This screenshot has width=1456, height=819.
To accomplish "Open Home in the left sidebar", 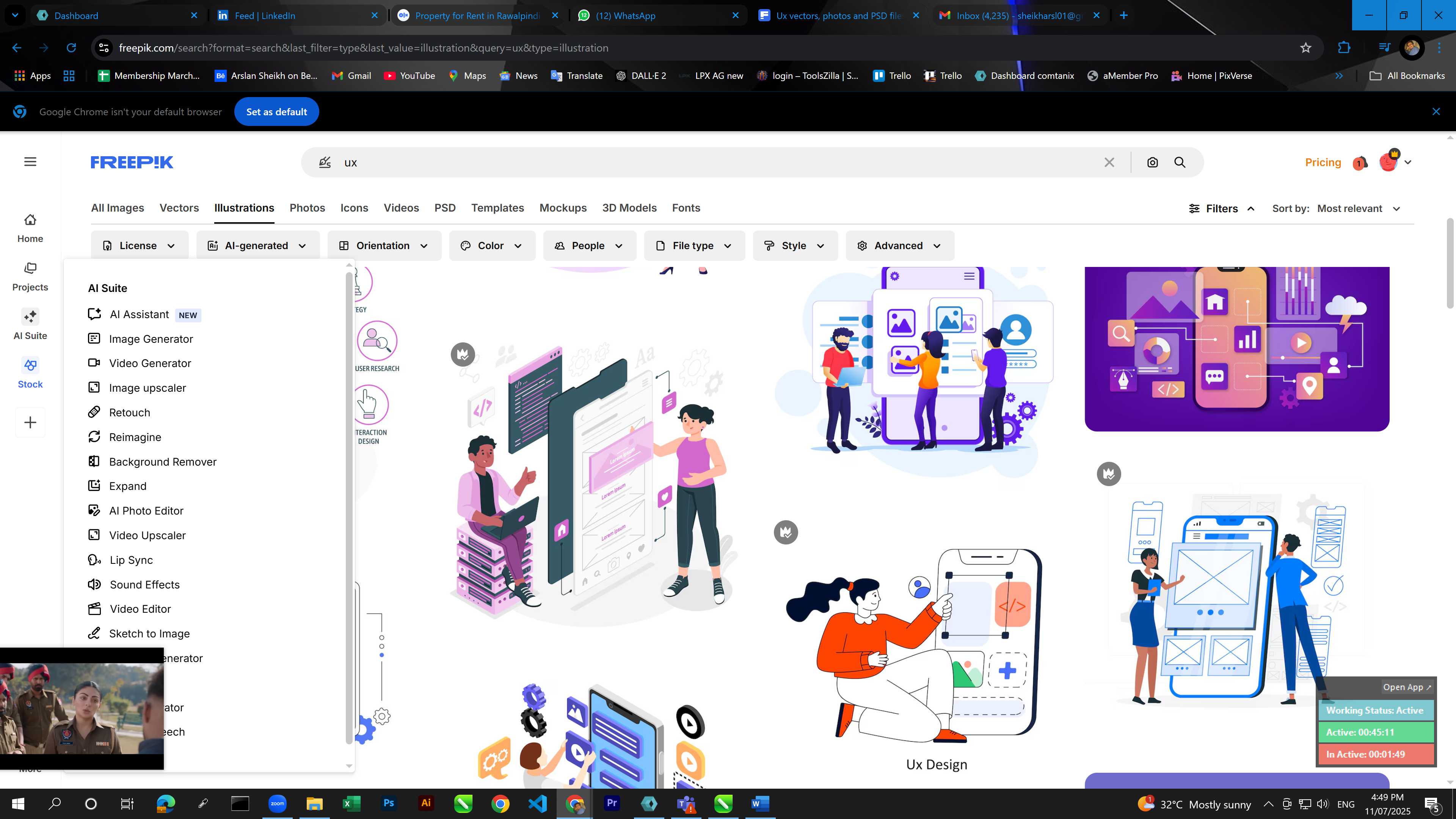I will [x=30, y=228].
